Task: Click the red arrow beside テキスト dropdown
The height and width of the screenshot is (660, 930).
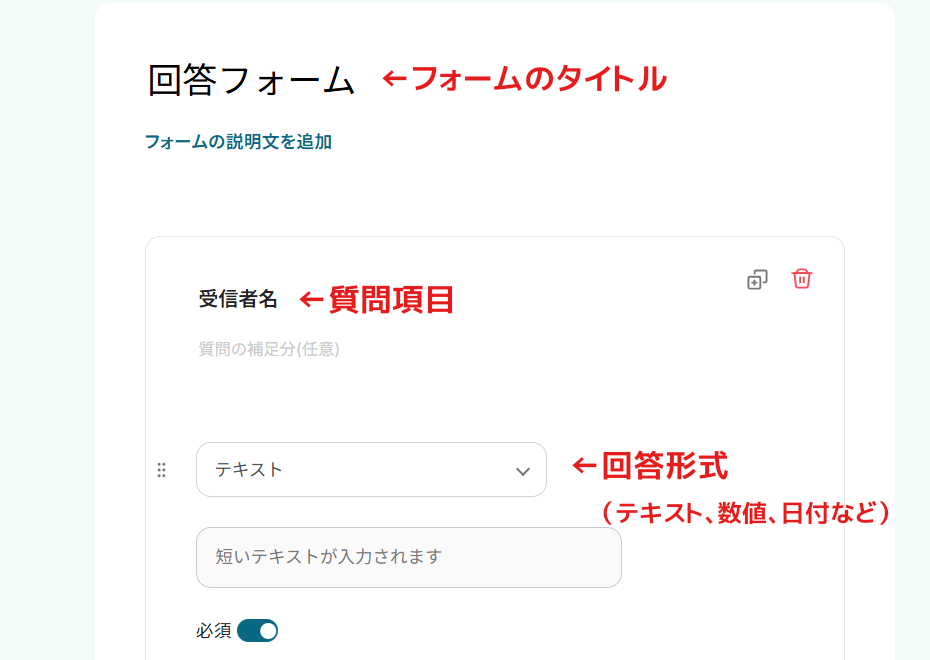Action: (584, 465)
